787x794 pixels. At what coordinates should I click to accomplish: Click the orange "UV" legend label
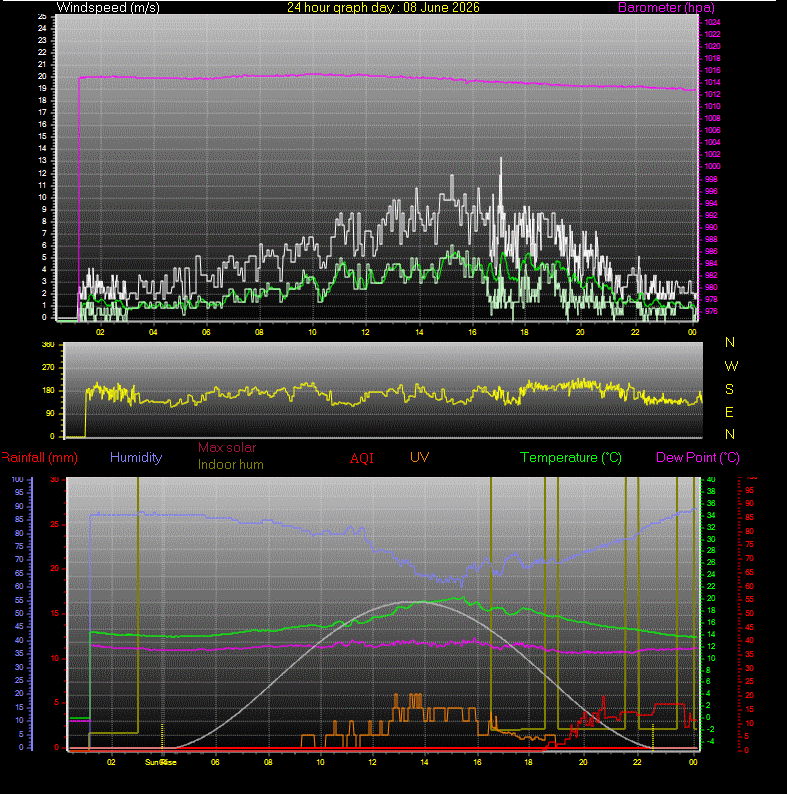click(x=419, y=457)
